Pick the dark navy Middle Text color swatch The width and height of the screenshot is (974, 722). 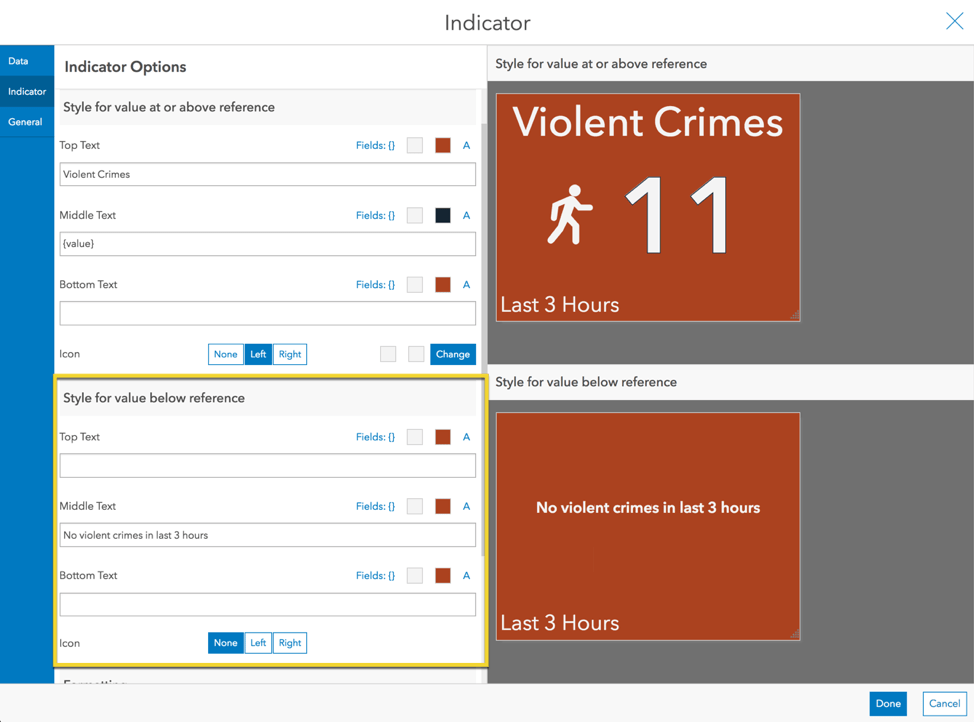443,216
